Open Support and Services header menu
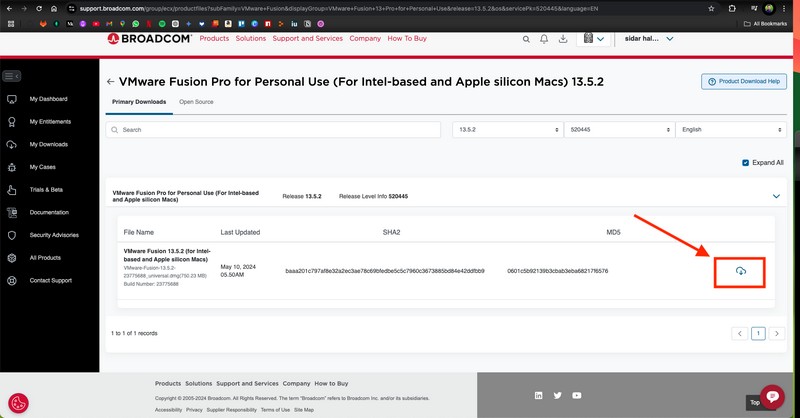800x418 pixels. [x=308, y=39]
